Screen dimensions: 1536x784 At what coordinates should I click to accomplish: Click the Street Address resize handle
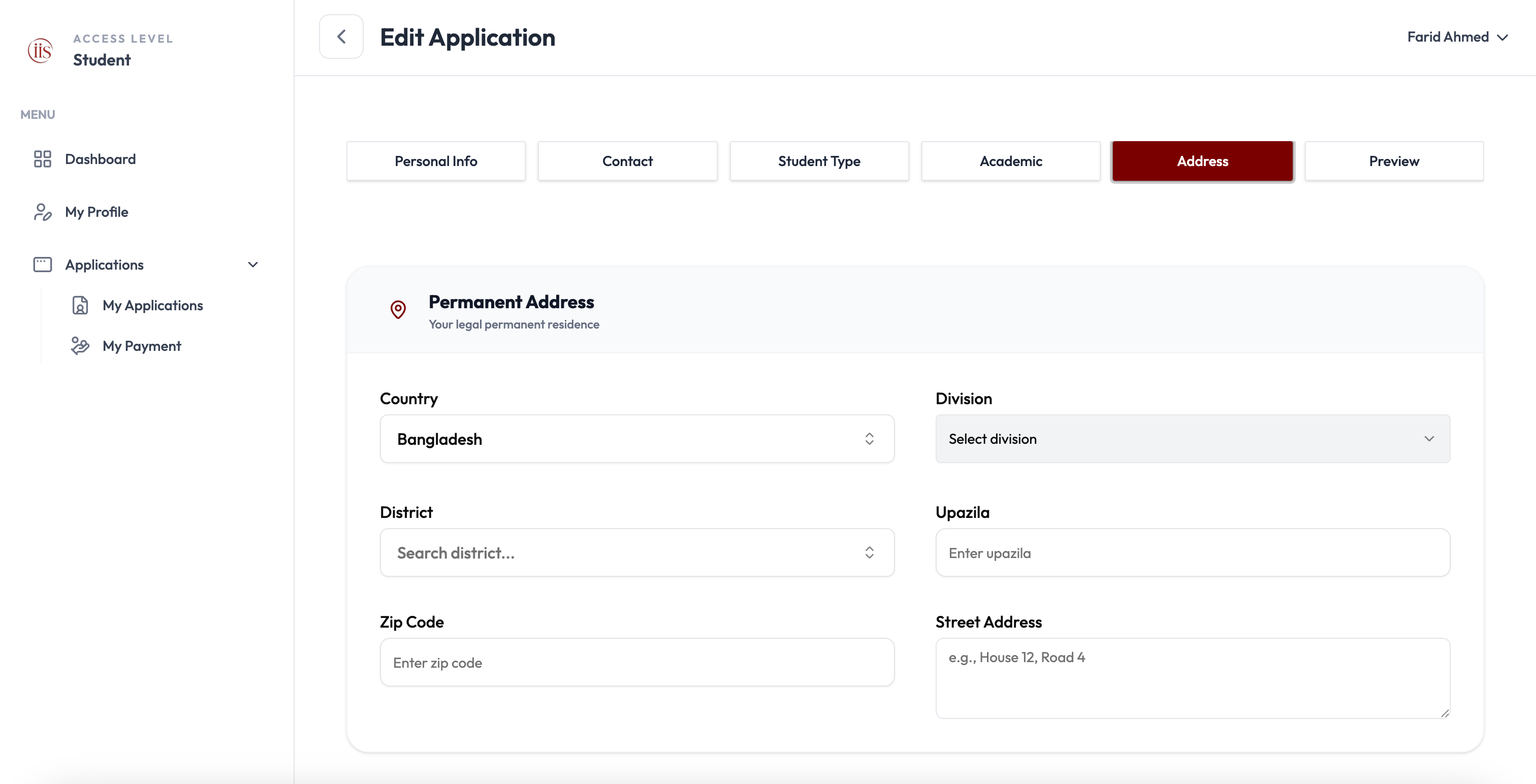[1445, 713]
